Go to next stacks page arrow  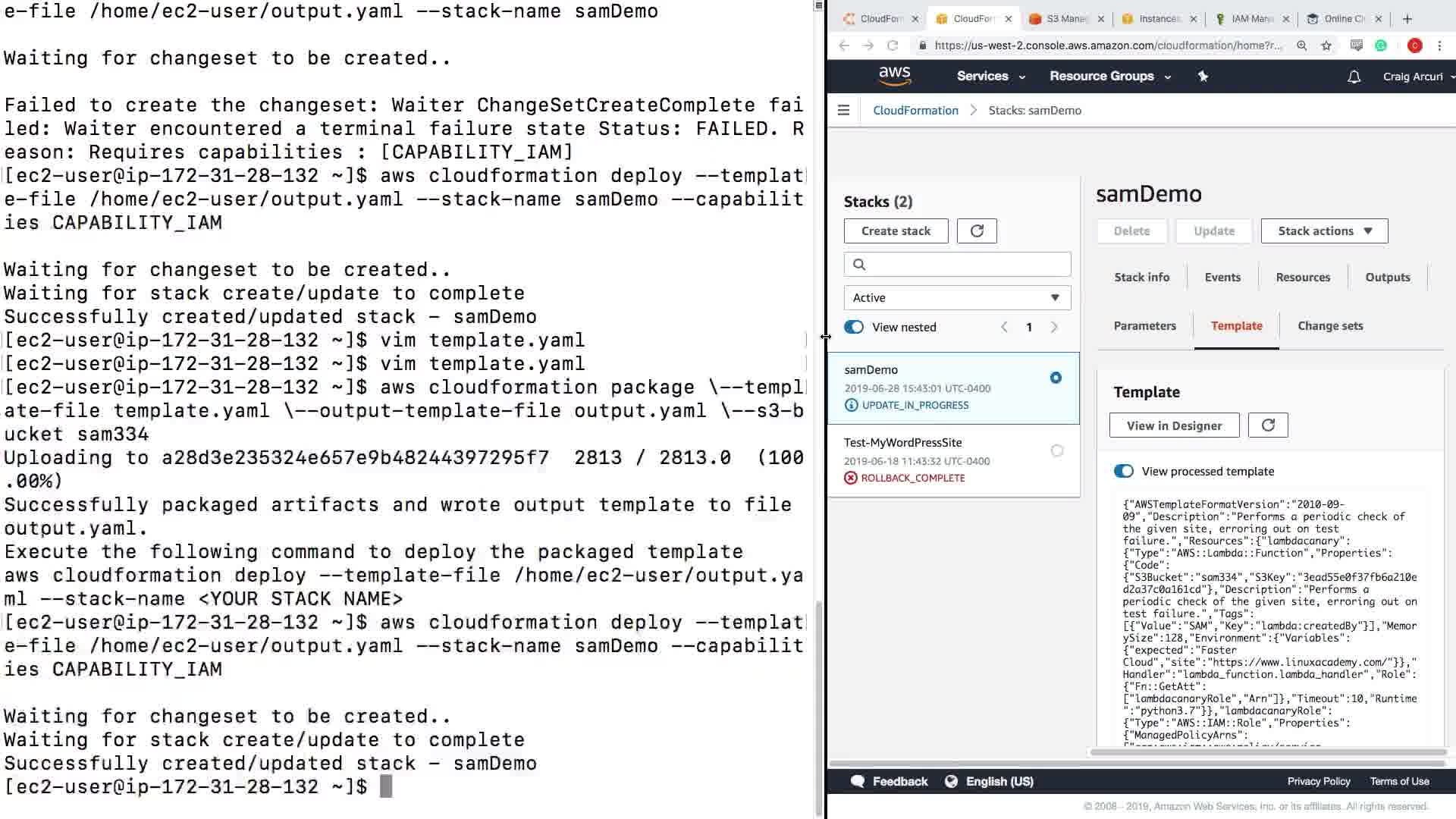(x=1054, y=328)
